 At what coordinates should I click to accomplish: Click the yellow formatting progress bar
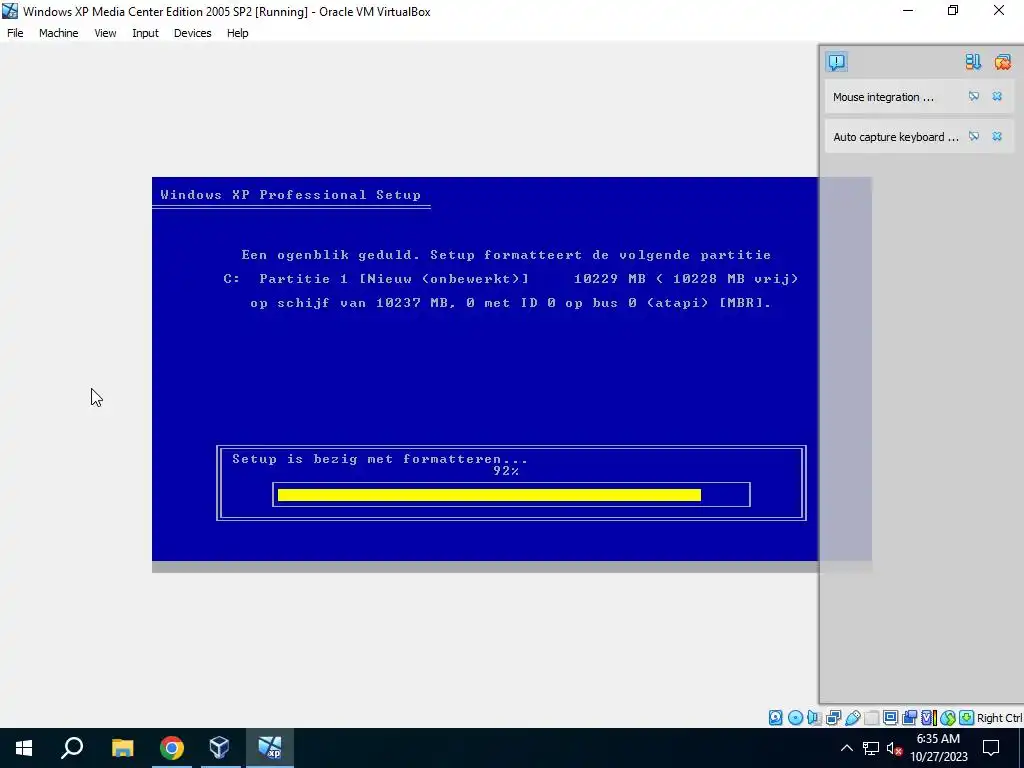pyautogui.click(x=489, y=495)
